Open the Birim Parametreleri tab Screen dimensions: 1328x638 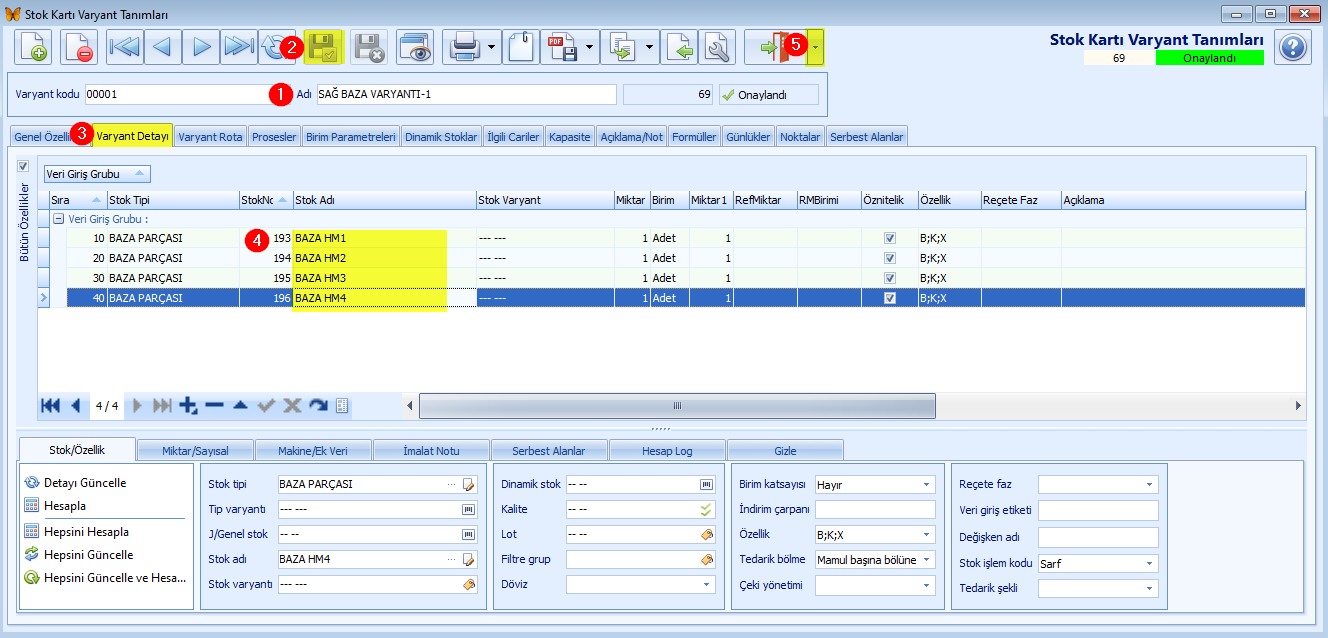(350, 137)
